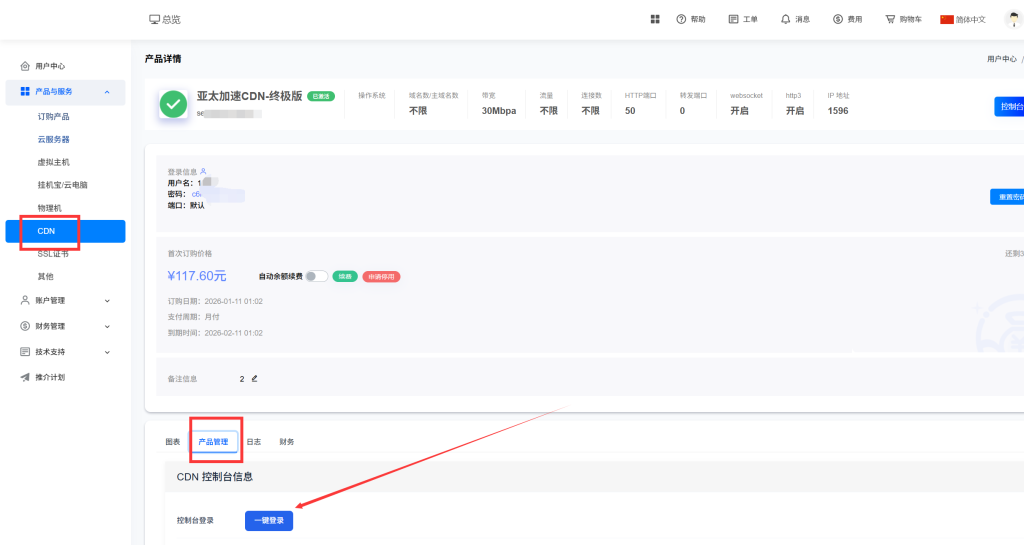Click the red 申请停用 button
Viewport: 1024px width, 545px height.
point(381,277)
